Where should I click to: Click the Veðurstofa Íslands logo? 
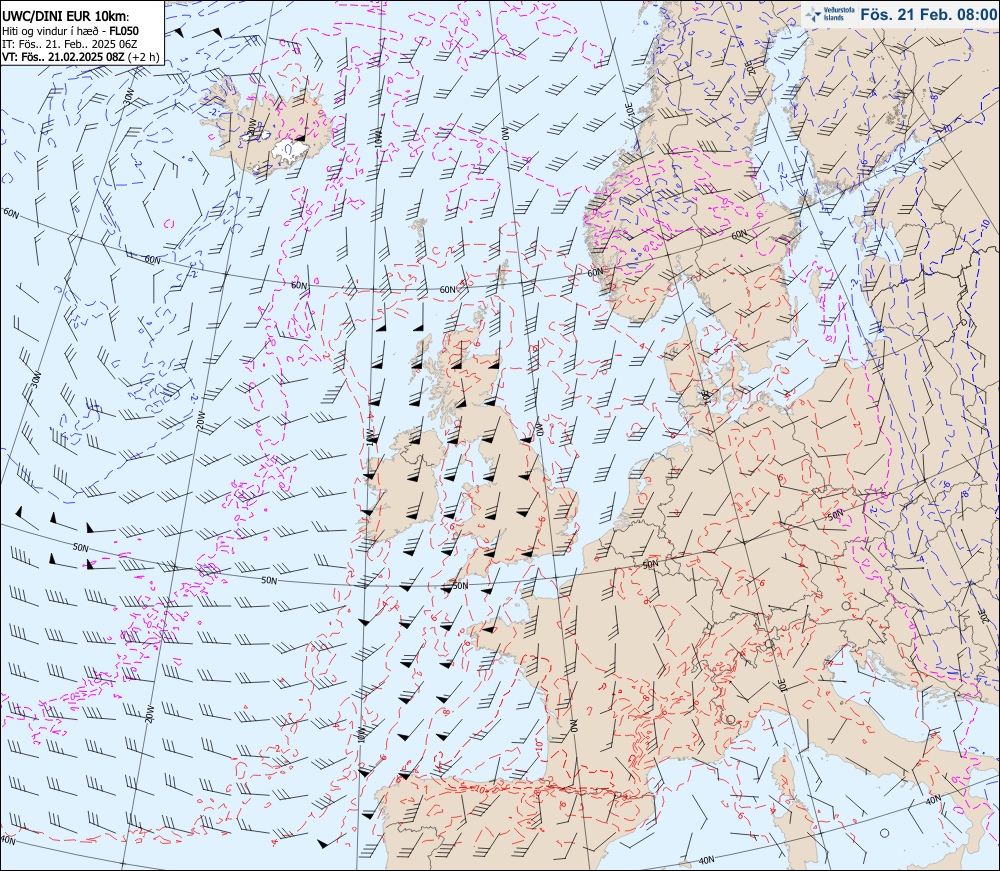tap(830, 14)
